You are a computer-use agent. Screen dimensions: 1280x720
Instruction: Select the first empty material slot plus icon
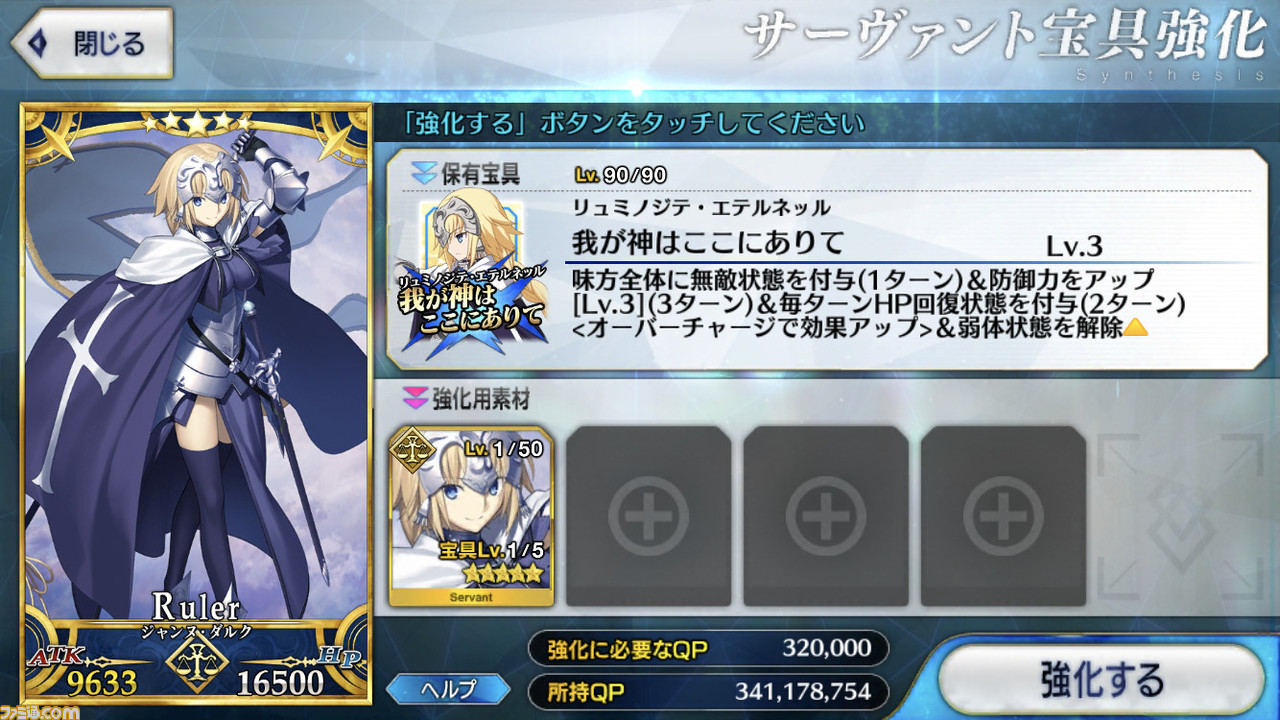648,516
